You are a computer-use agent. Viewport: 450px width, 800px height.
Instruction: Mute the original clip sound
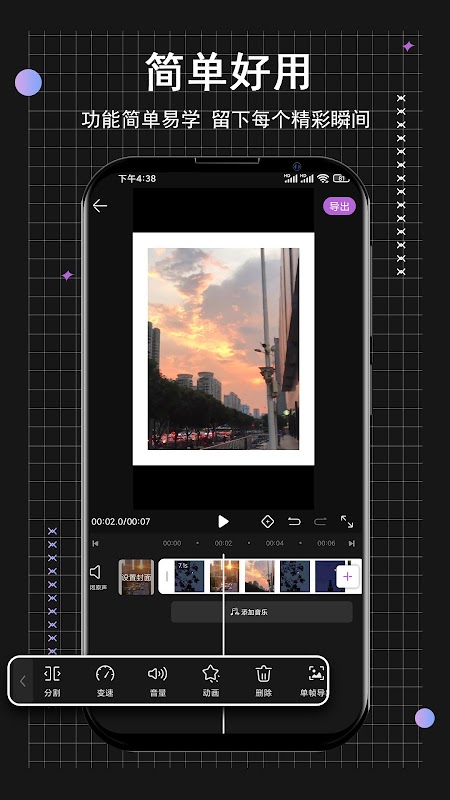97,577
